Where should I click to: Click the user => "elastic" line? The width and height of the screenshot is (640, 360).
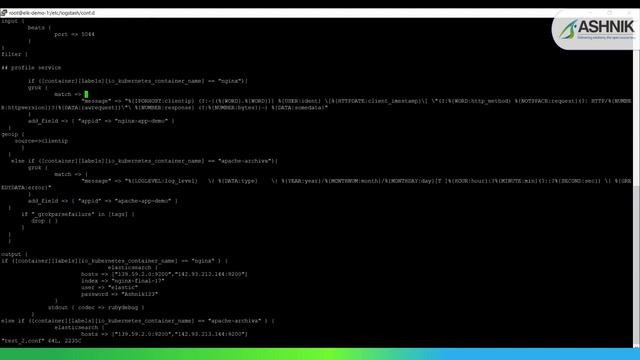click(109, 287)
